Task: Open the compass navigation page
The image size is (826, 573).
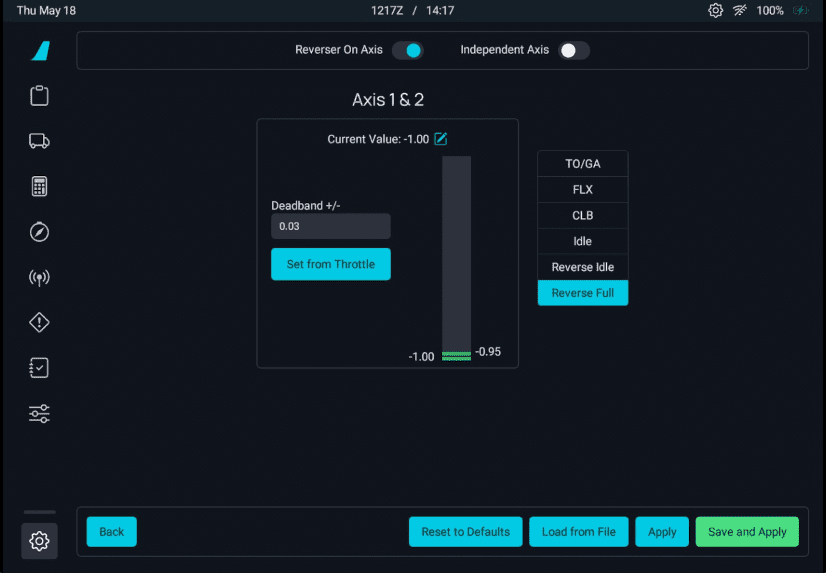Action: click(x=39, y=232)
